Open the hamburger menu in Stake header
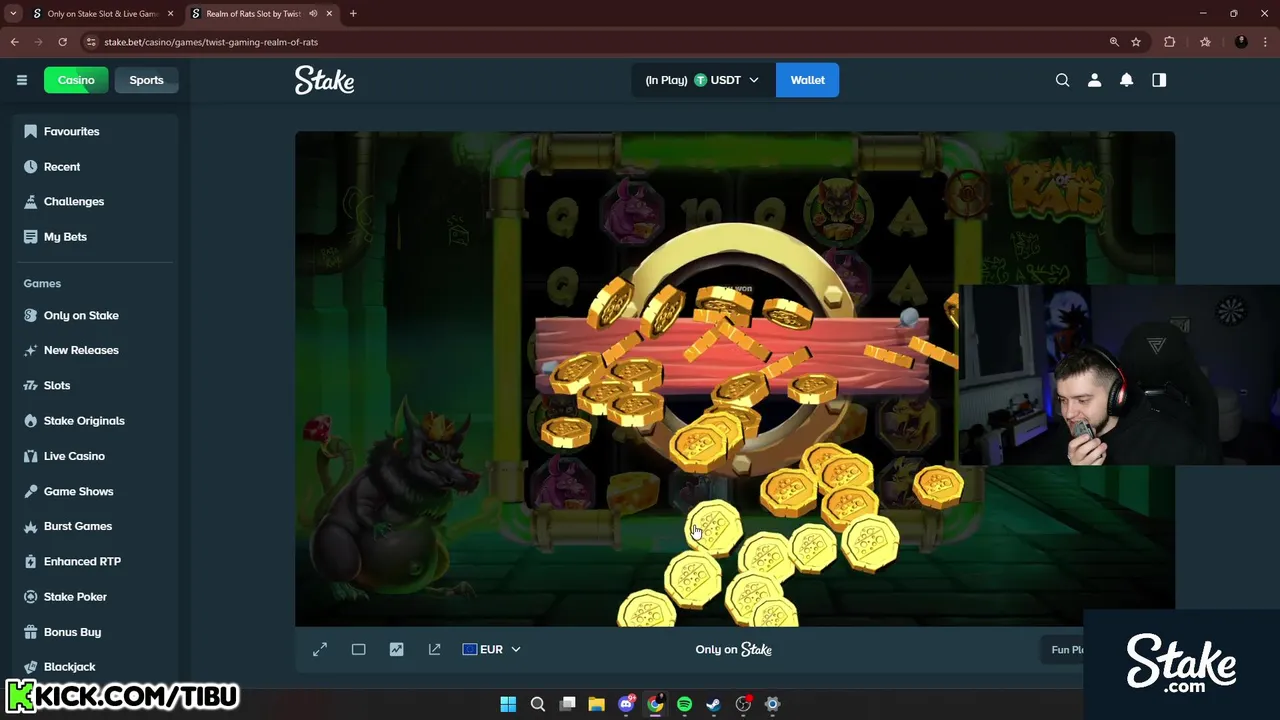 tap(21, 80)
